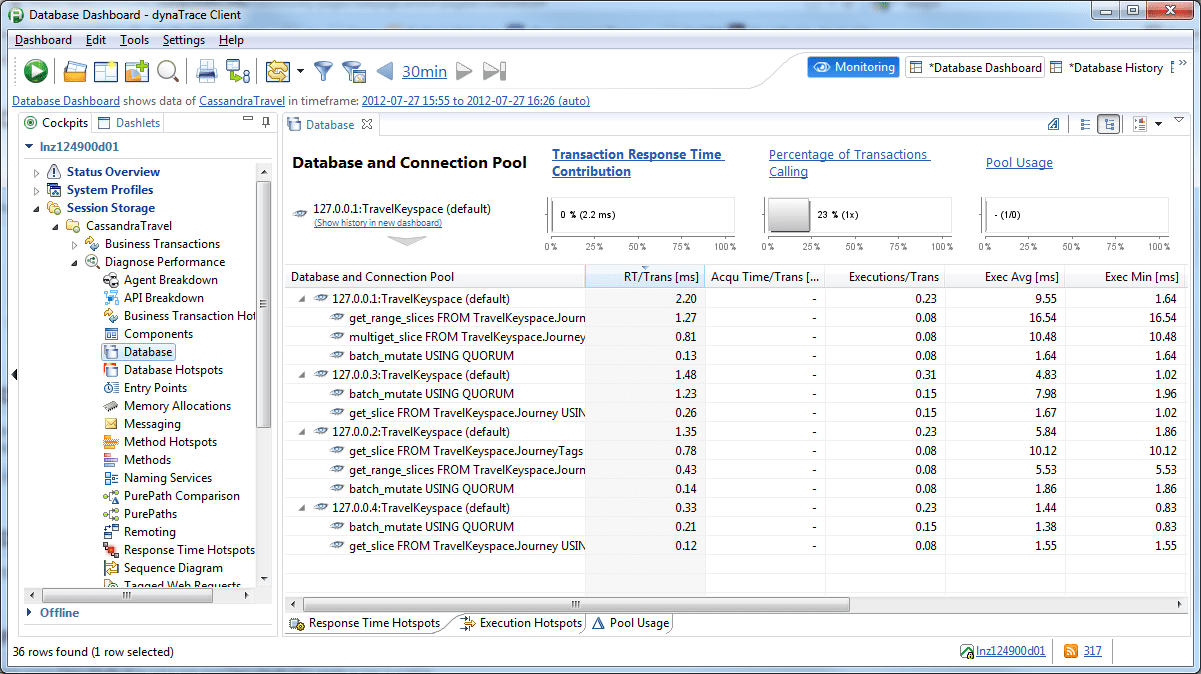The width and height of the screenshot is (1201, 674).
Task: Toggle the tree view mode button
Action: coord(1108,124)
